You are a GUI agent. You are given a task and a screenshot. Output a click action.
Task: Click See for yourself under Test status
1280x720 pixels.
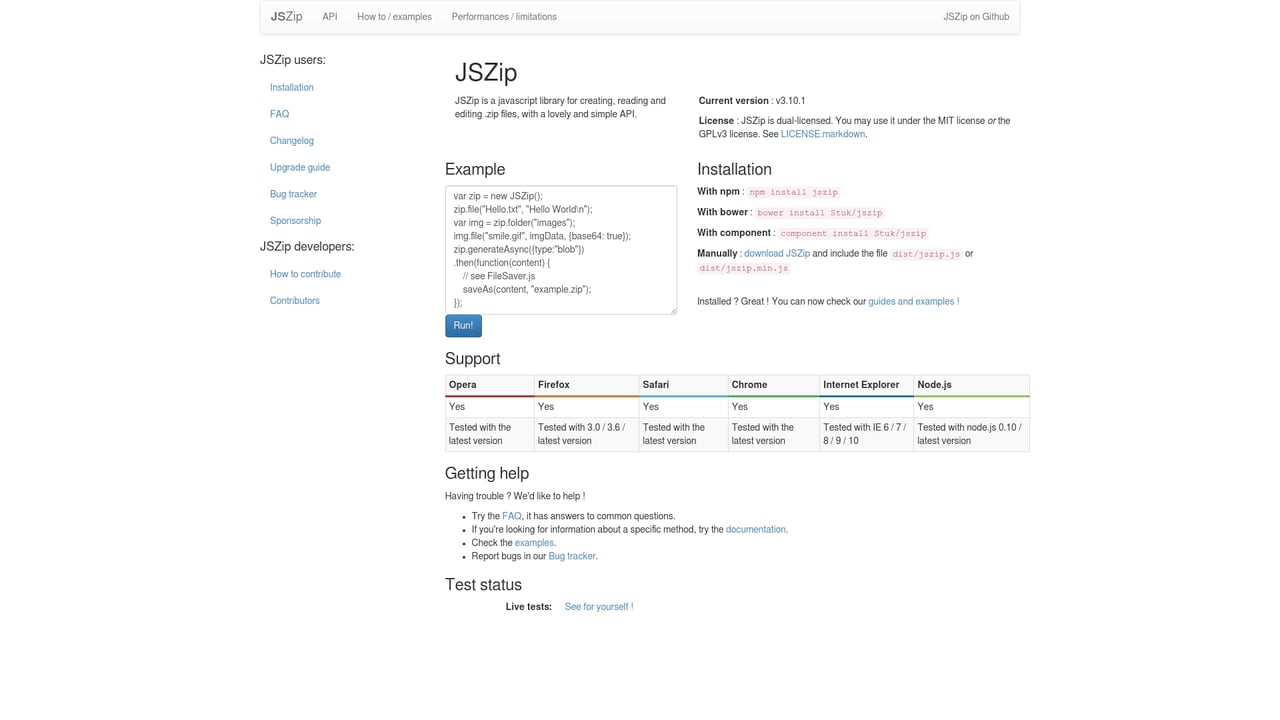[598, 606]
